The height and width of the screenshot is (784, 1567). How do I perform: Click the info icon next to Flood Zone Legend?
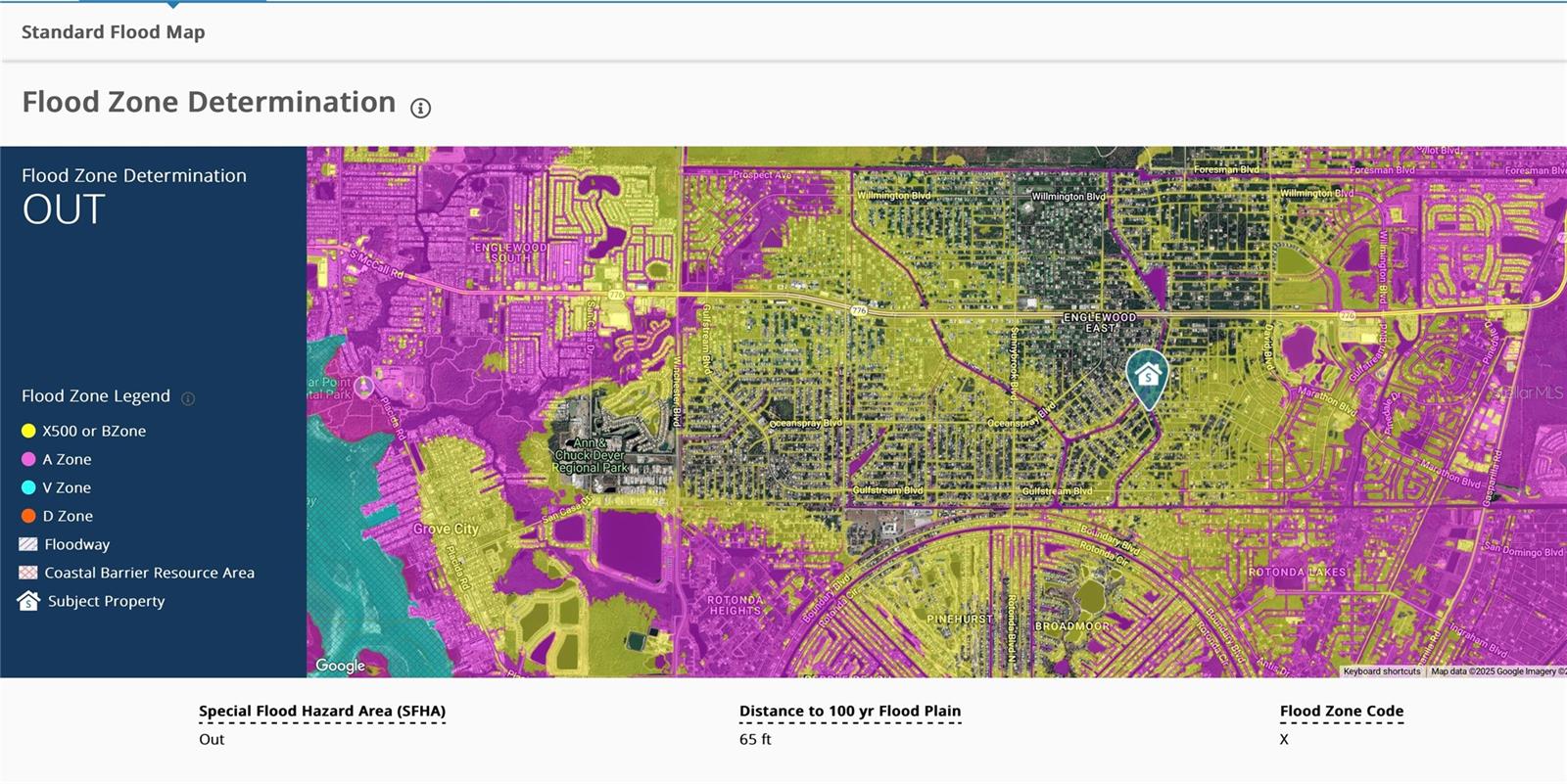click(x=188, y=398)
